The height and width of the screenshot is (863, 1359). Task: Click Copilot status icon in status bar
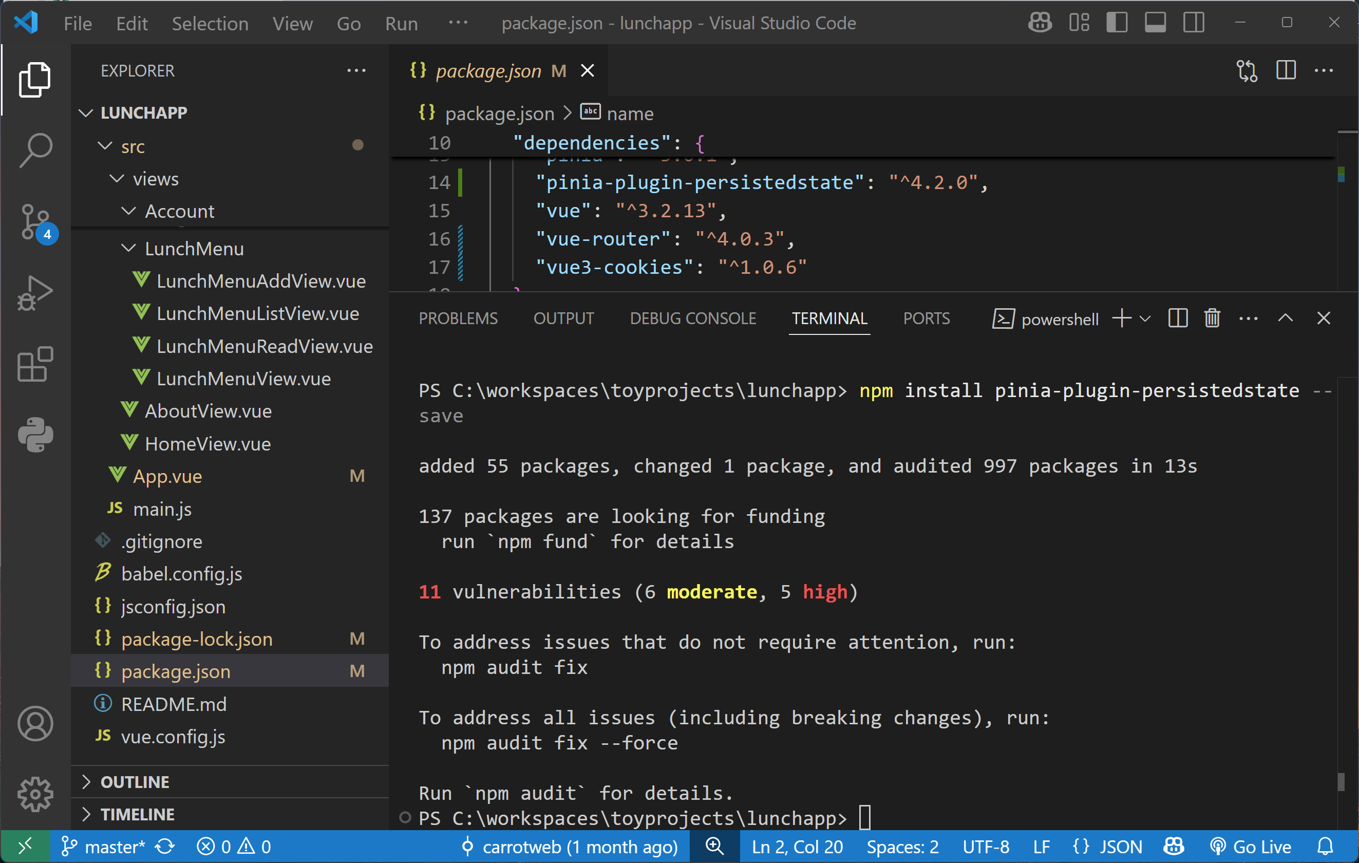coord(1174,846)
